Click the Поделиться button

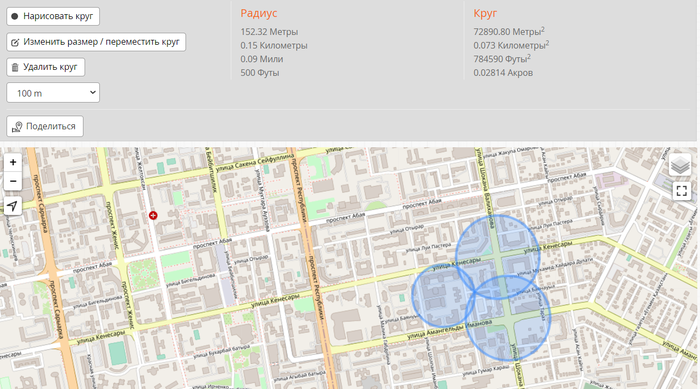click(x=45, y=126)
